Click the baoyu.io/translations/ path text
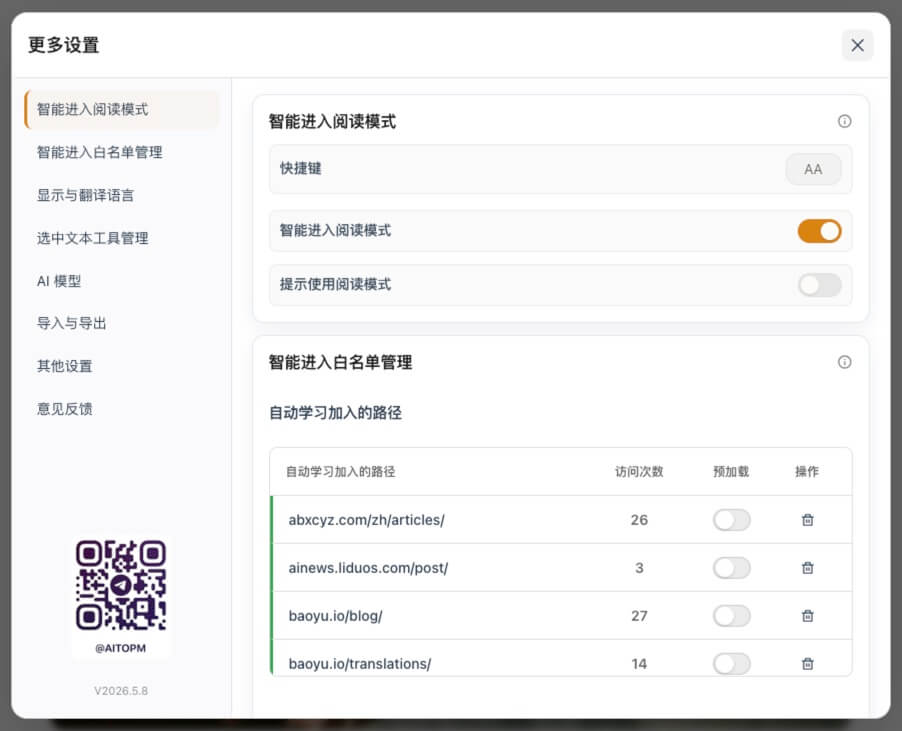Viewport: 902px width, 731px height. (360, 664)
